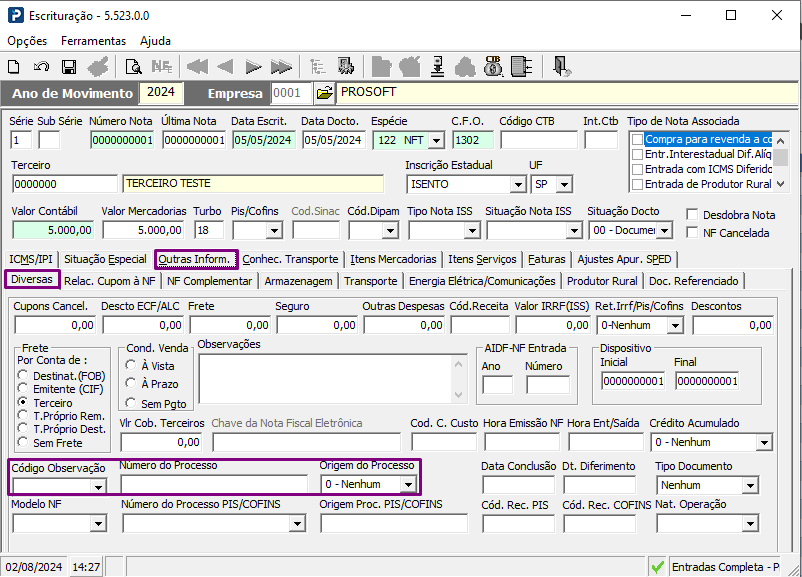The width and height of the screenshot is (802, 577).
Task: Open the Ferramentas menu
Action: click(x=93, y=41)
